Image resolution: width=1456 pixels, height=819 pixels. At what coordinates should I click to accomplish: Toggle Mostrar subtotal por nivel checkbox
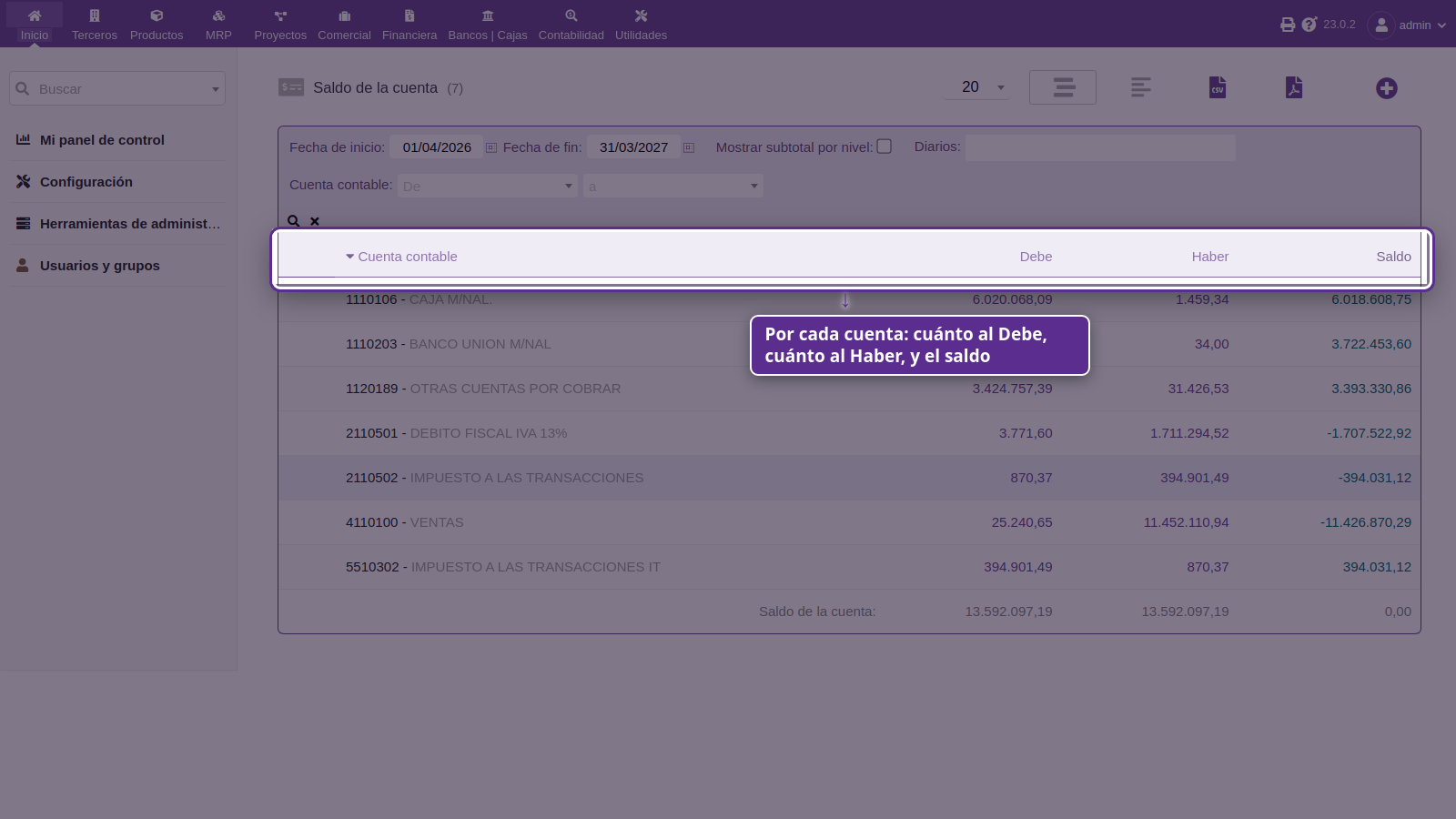coord(885,147)
